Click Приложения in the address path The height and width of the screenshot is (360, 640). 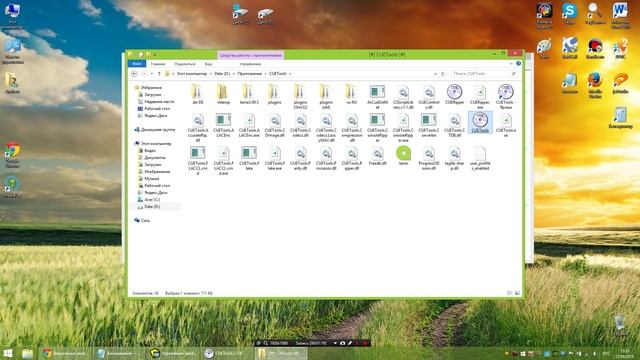pos(249,74)
